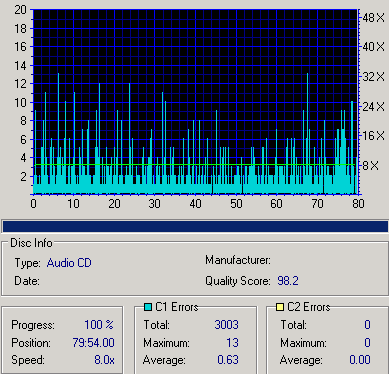This screenshot has width=389, height=374.
Task: Click the 8X label on speed axis
Action: [370, 165]
